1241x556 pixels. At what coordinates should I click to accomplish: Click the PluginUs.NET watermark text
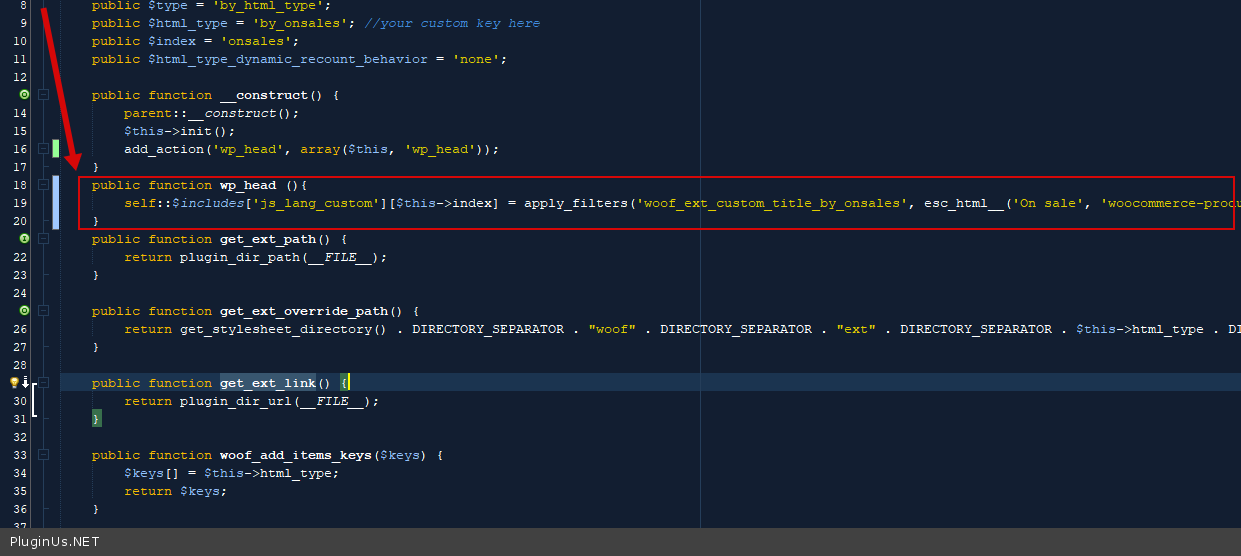[x=55, y=542]
